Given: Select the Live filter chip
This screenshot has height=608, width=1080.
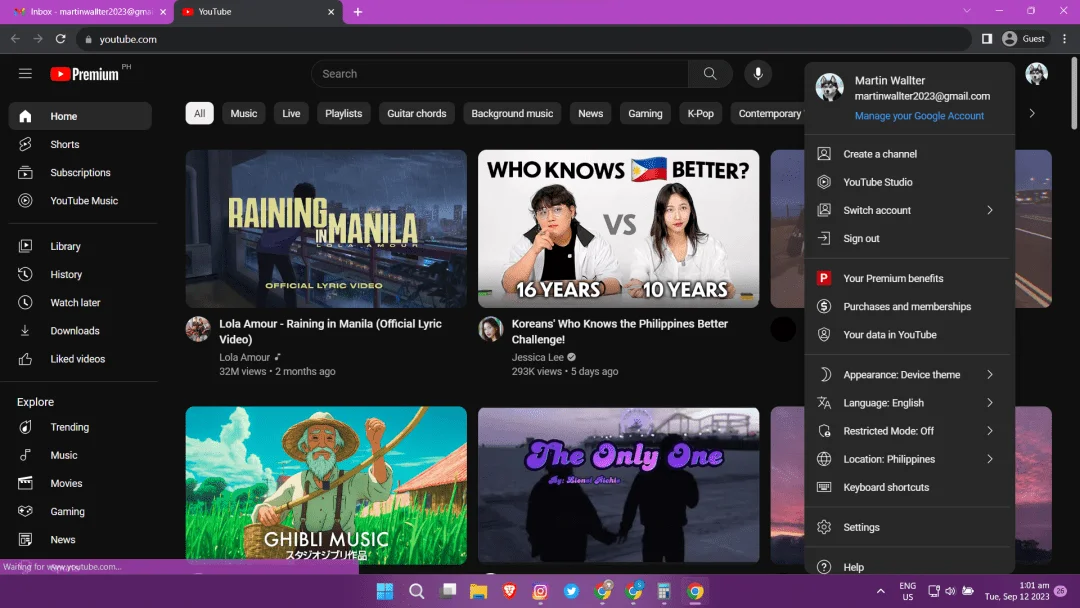Looking at the screenshot, I should pos(291,114).
